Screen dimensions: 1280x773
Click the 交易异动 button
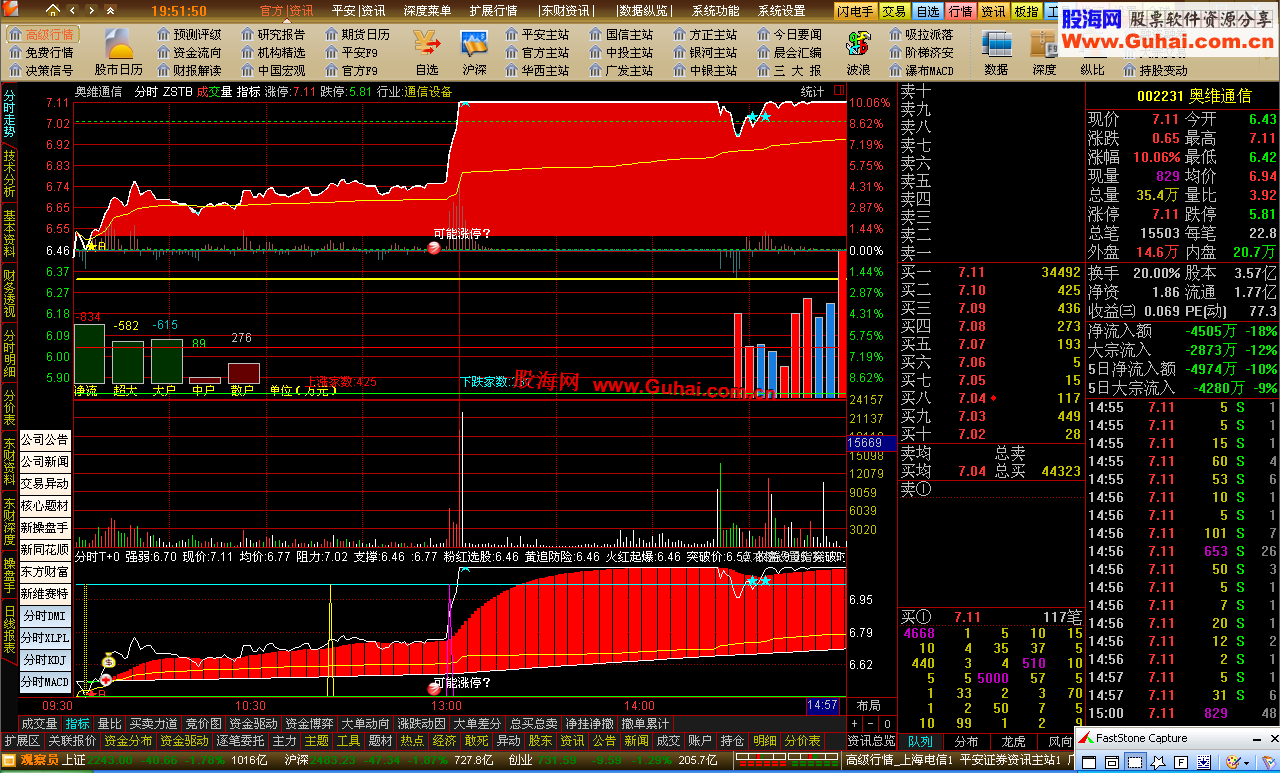coord(45,483)
